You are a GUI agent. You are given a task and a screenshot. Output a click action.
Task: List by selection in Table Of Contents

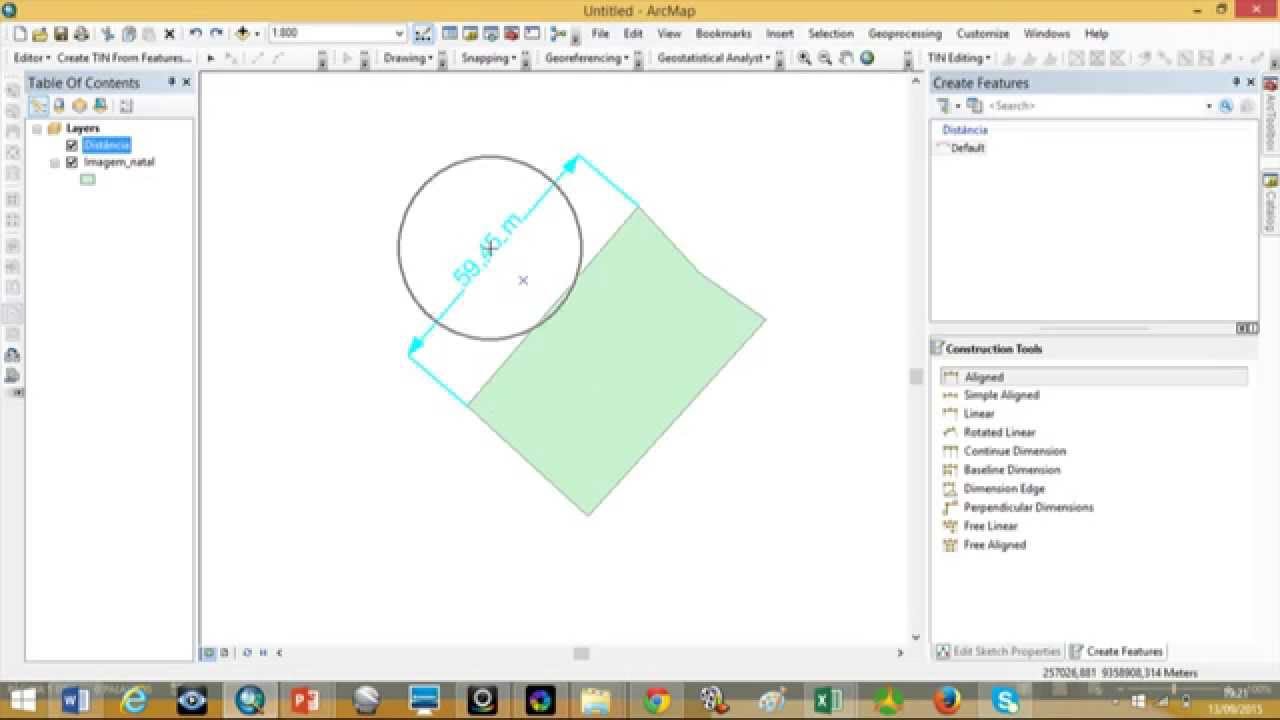(x=100, y=105)
